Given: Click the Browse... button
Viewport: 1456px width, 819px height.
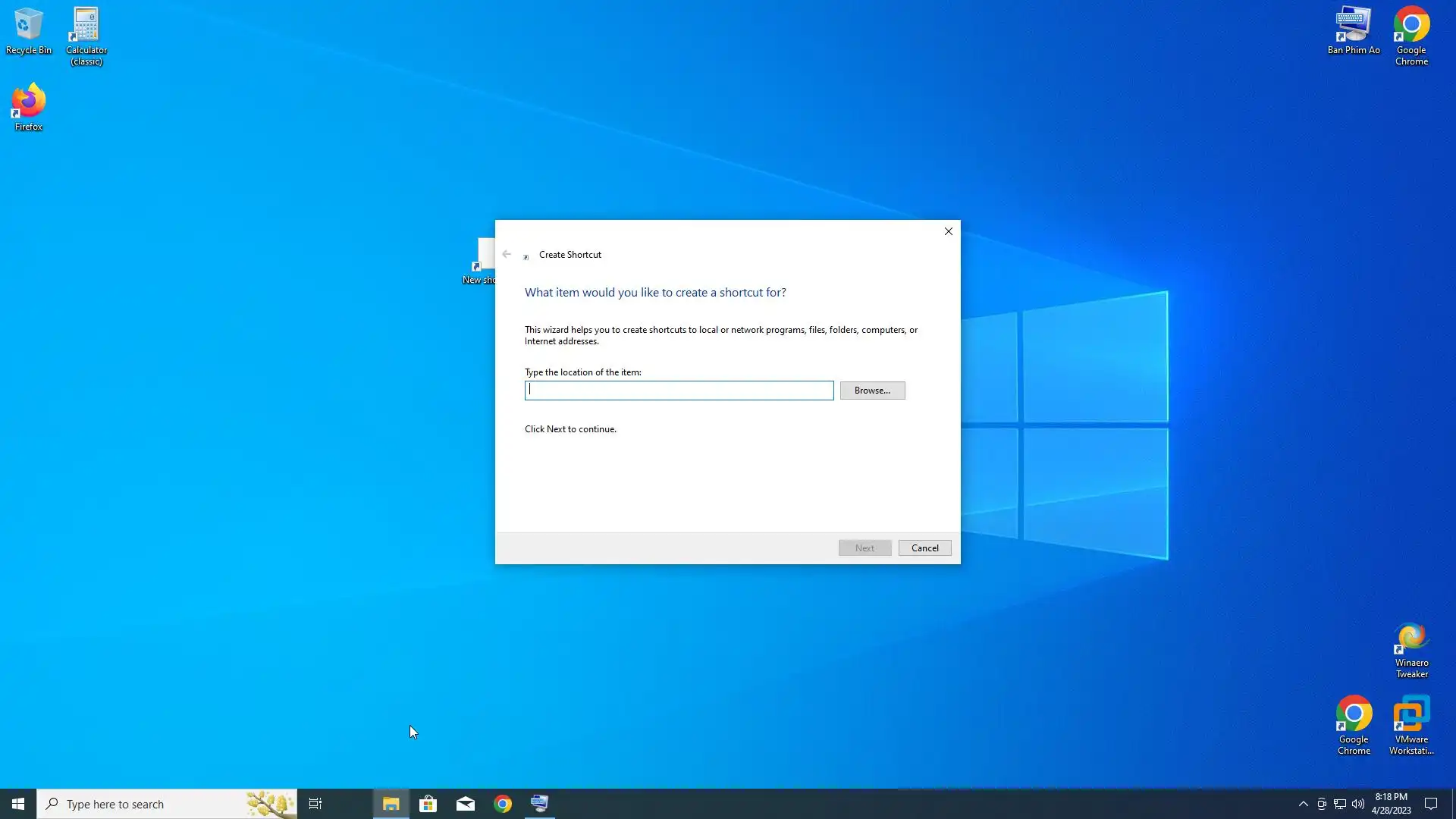Looking at the screenshot, I should point(872,391).
